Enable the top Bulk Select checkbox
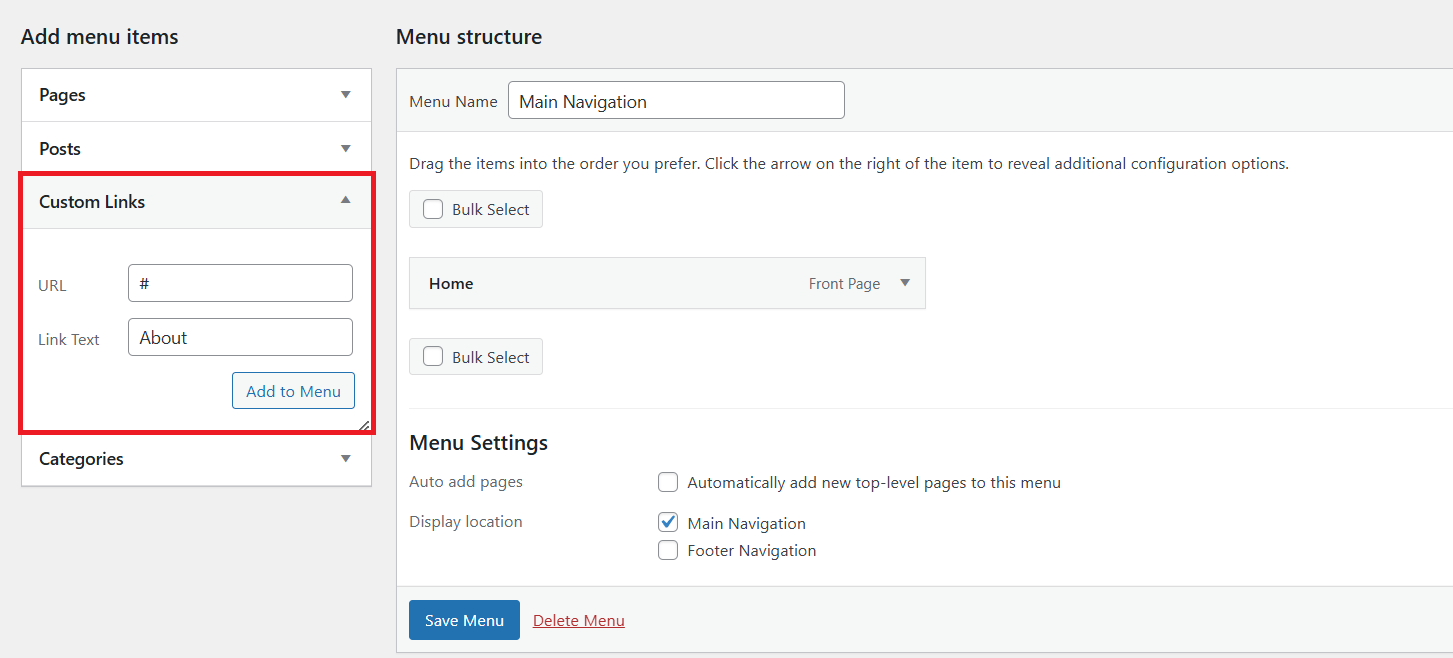This screenshot has height=658, width=1453. click(432, 209)
